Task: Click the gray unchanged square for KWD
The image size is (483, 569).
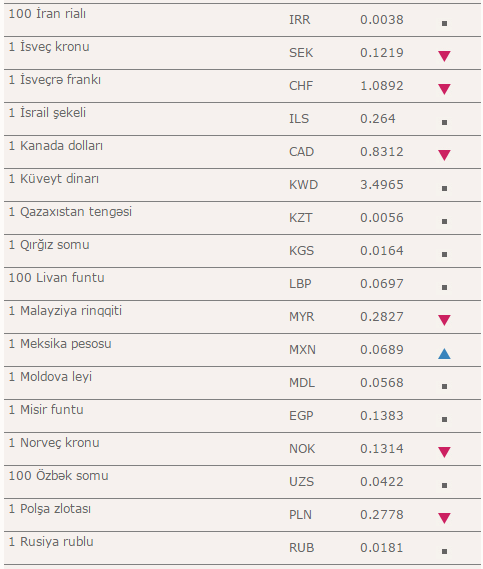Action: [444, 188]
